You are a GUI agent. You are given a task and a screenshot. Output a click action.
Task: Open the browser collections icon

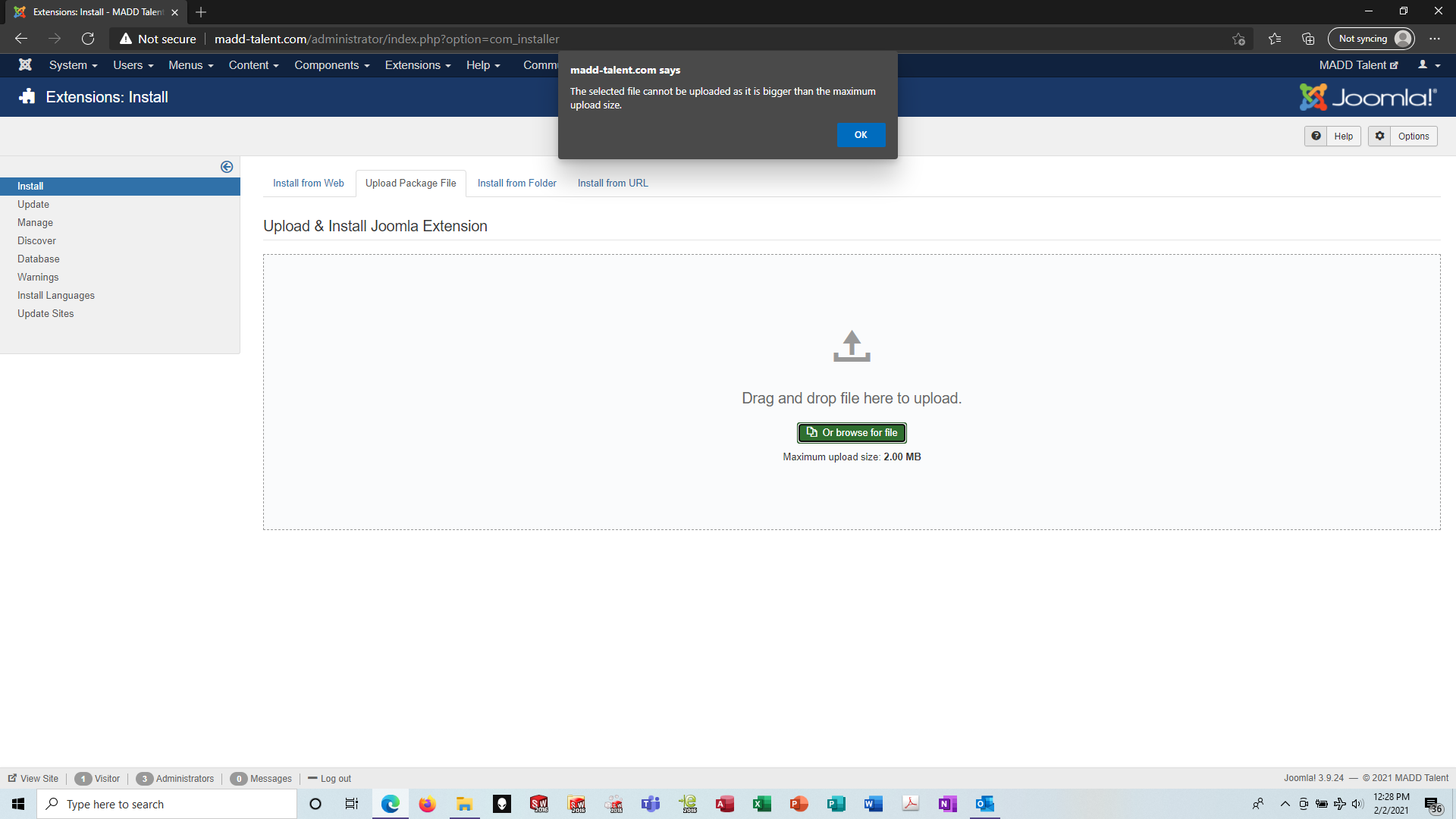click(x=1308, y=39)
